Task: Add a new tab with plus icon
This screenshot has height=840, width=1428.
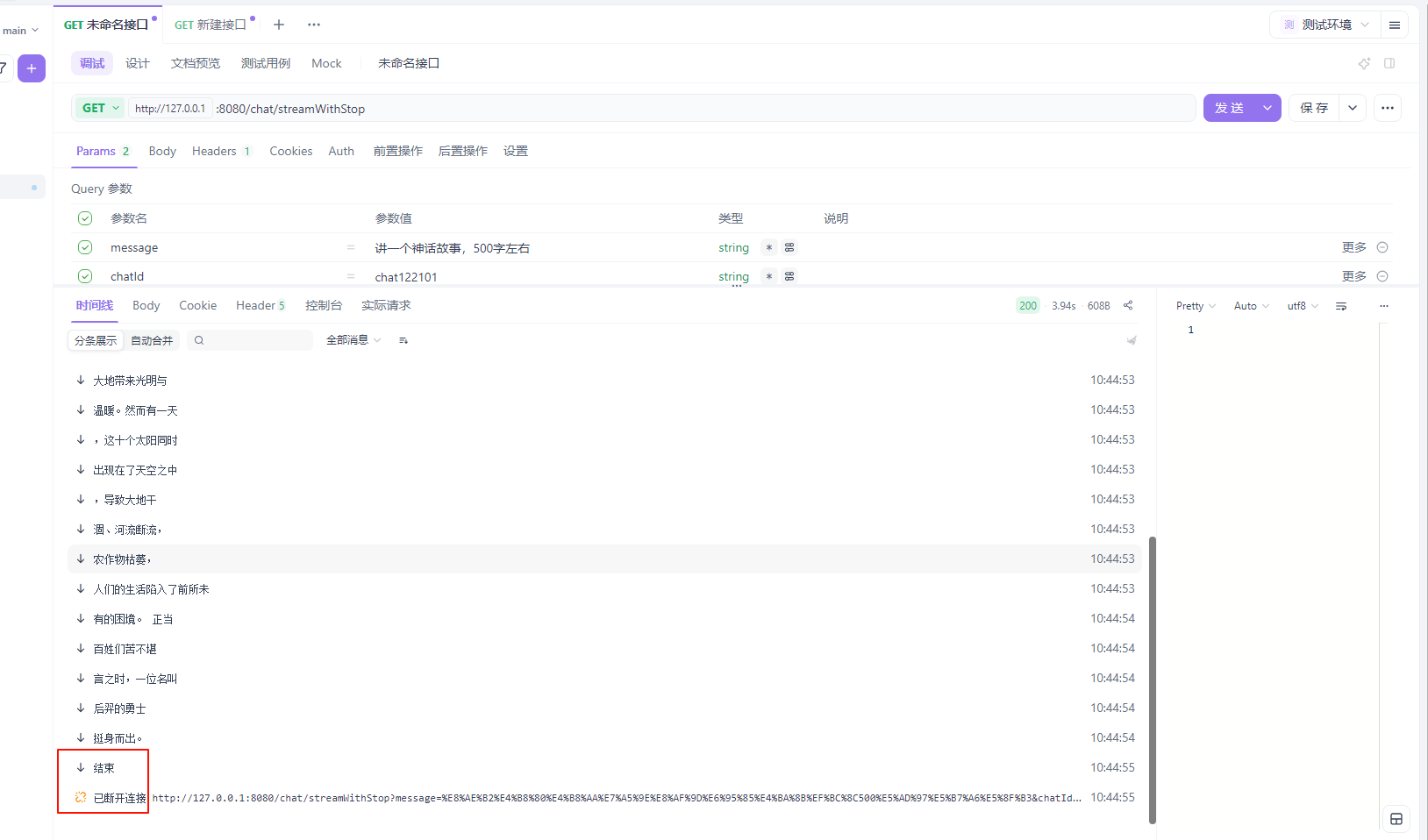Action: (279, 25)
